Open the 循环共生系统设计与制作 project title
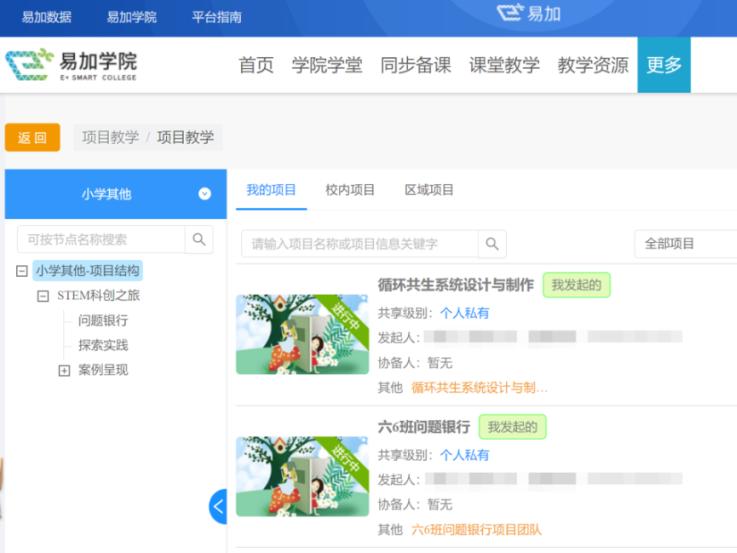The height and width of the screenshot is (553, 737). pos(455,285)
